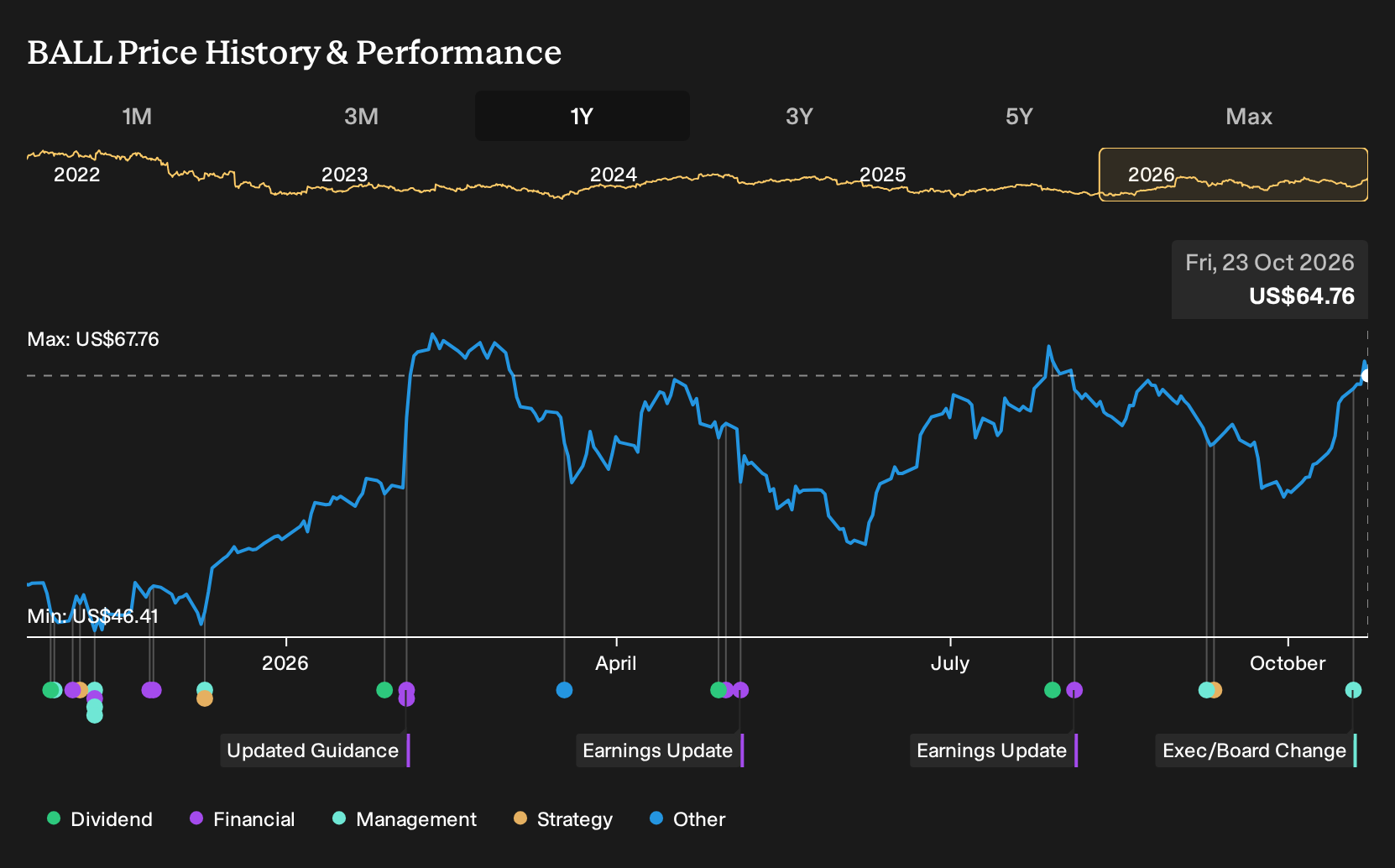Click the leftmost green Dividend event dot
This screenshot has width=1395, height=868.
click(x=51, y=690)
